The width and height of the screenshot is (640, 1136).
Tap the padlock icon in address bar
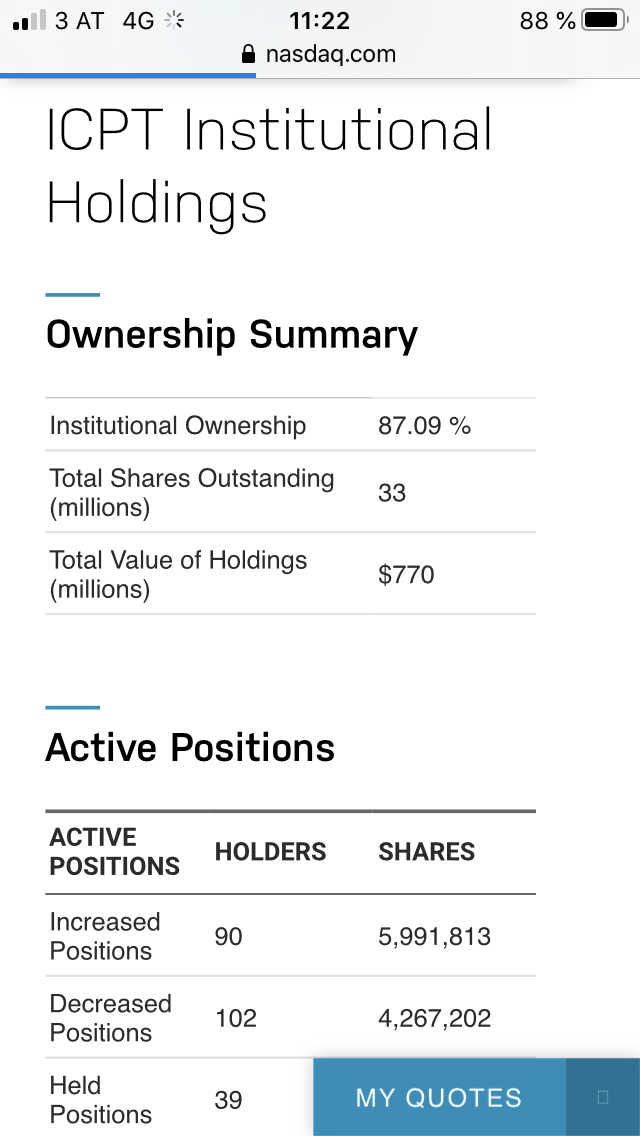[249, 54]
